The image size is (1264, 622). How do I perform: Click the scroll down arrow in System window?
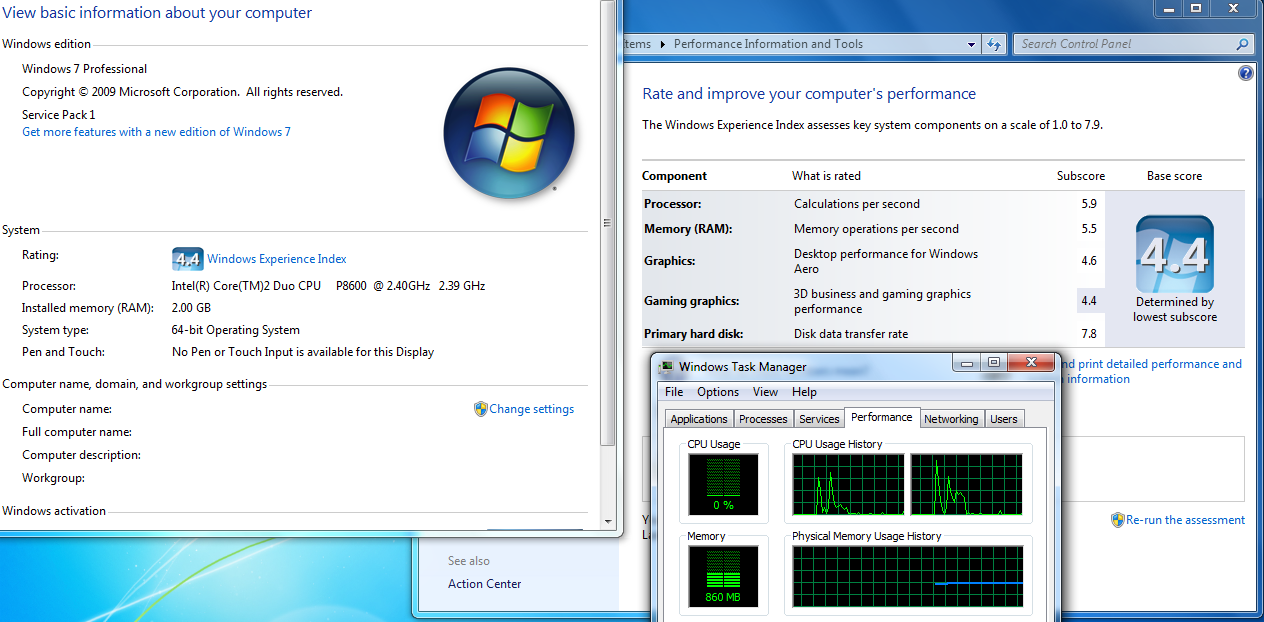[607, 521]
